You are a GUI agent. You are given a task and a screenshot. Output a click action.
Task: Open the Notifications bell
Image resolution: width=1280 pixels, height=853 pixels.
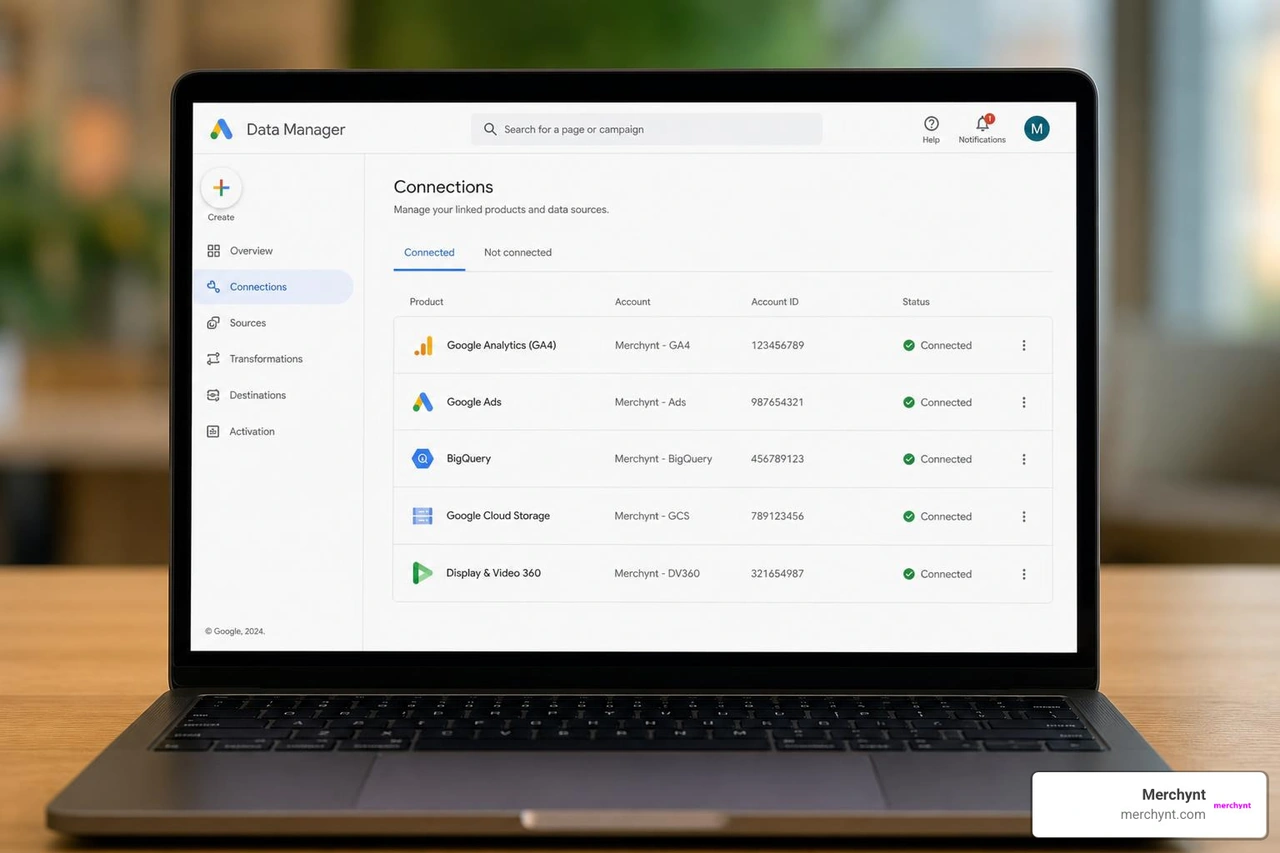coord(983,124)
